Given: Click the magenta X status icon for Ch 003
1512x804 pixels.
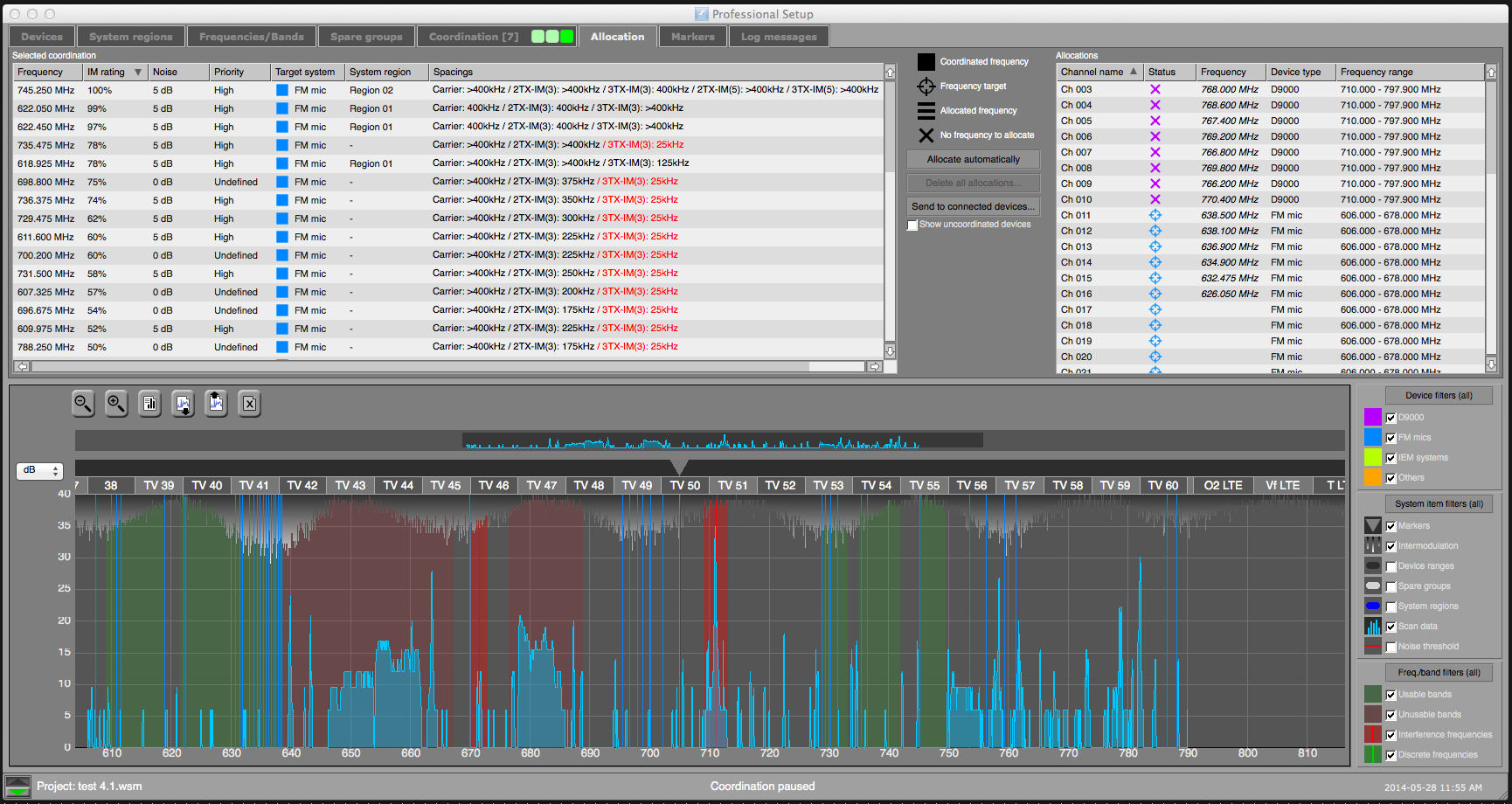Looking at the screenshot, I should click(x=1155, y=89).
